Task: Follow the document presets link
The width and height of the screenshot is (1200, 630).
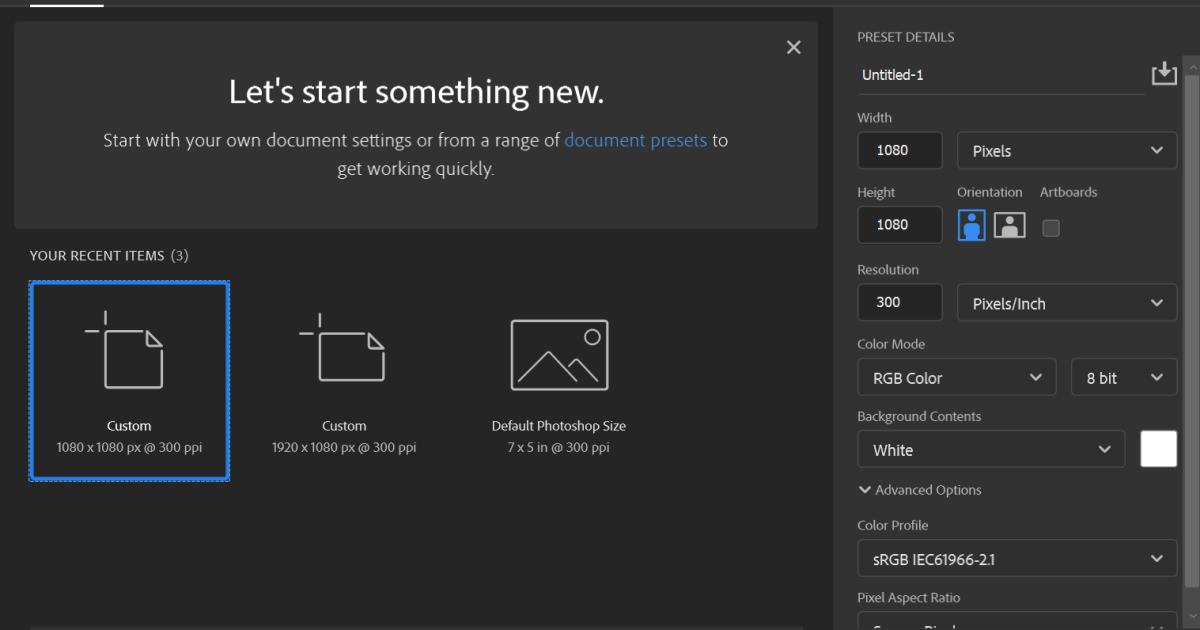Action: (x=635, y=140)
